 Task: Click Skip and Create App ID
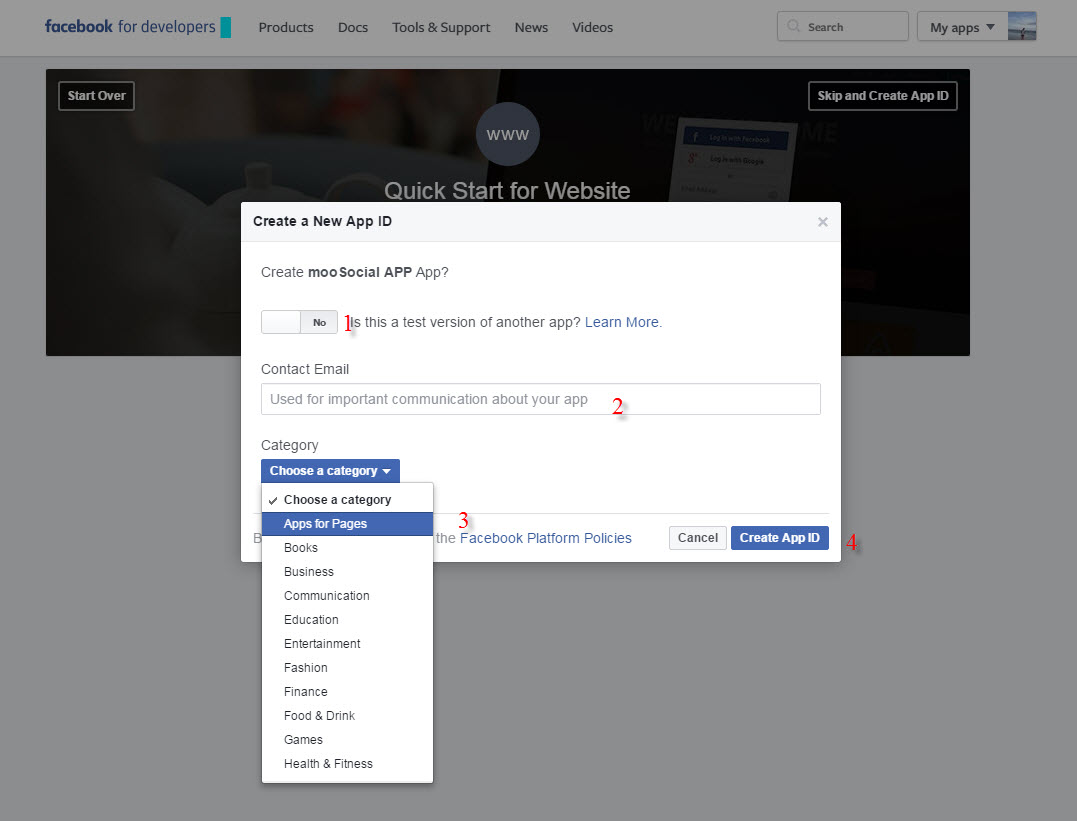point(883,95)
